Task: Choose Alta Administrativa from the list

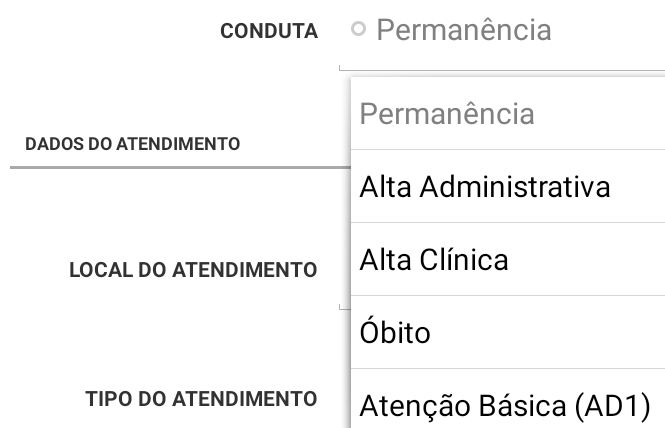Action: 508,186
